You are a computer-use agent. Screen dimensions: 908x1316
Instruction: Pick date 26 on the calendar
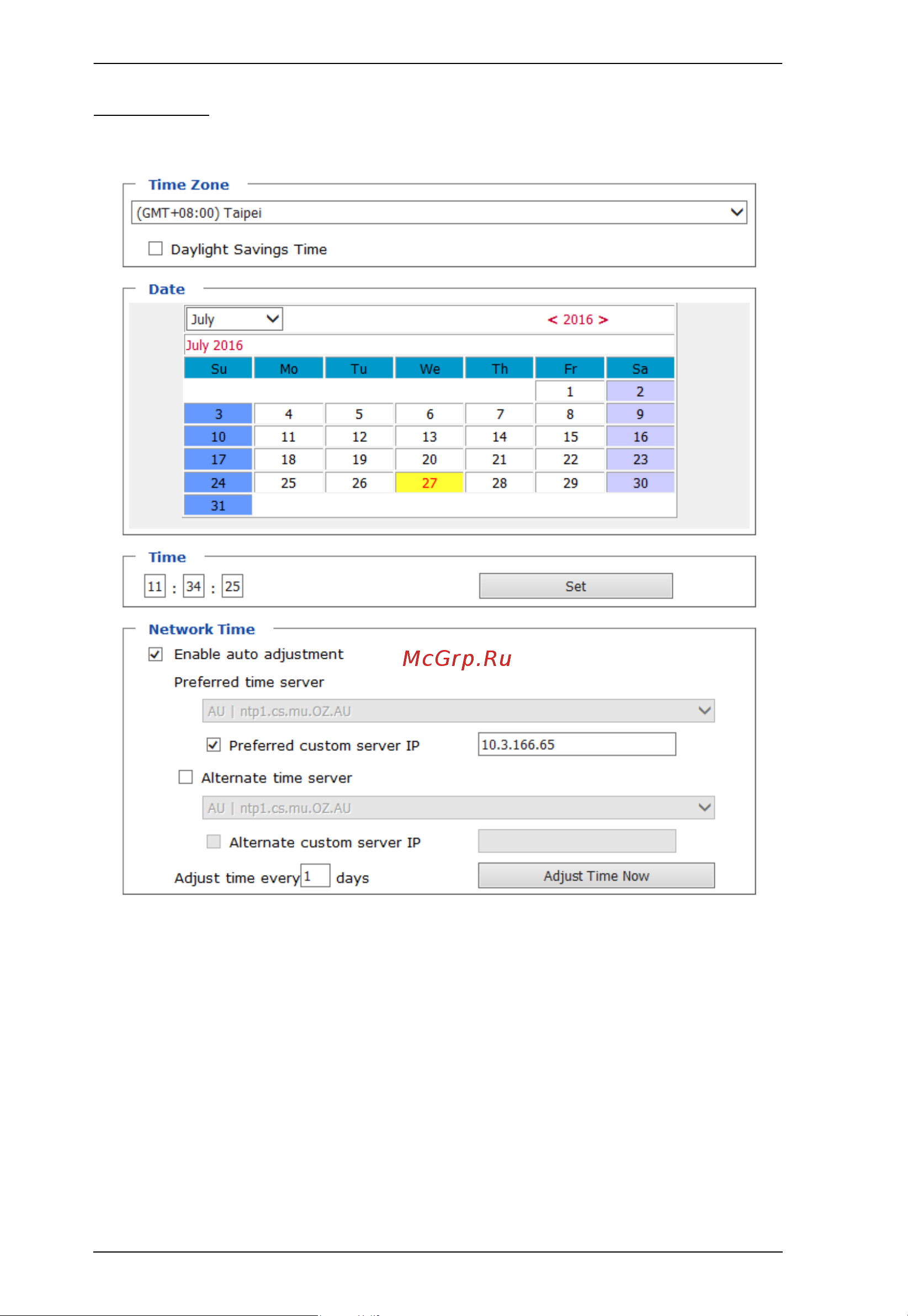pyautogui.click(x=359, y=483)
